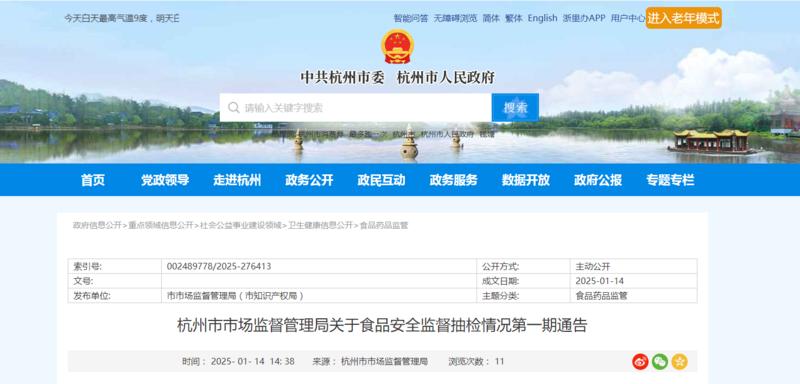Open the 首页 home tab
800x384 pixels.
point(93,180)
